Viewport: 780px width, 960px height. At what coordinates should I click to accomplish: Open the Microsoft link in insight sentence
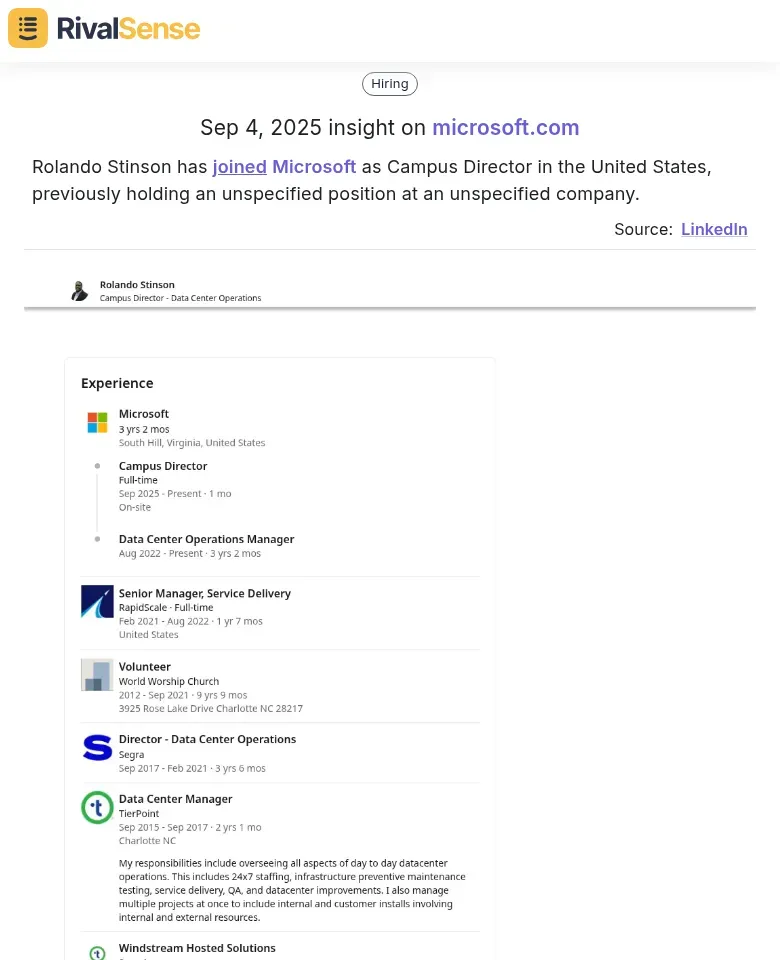314,167
